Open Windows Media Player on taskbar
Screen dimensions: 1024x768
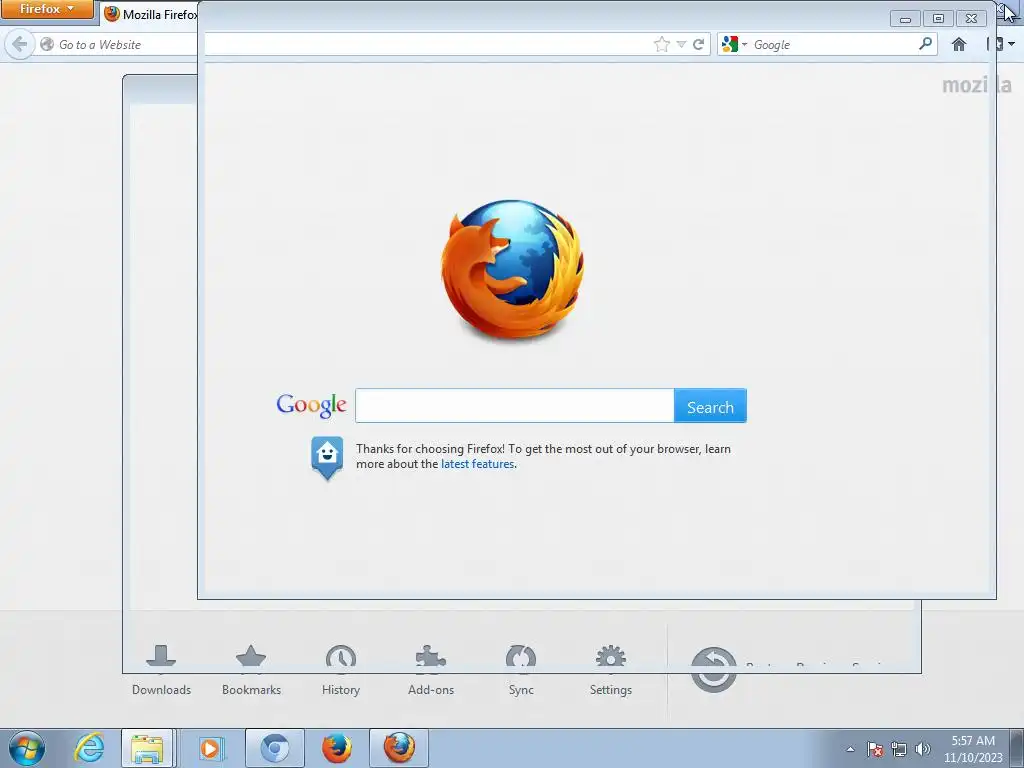pyautogui.click(x=210, y=748)
